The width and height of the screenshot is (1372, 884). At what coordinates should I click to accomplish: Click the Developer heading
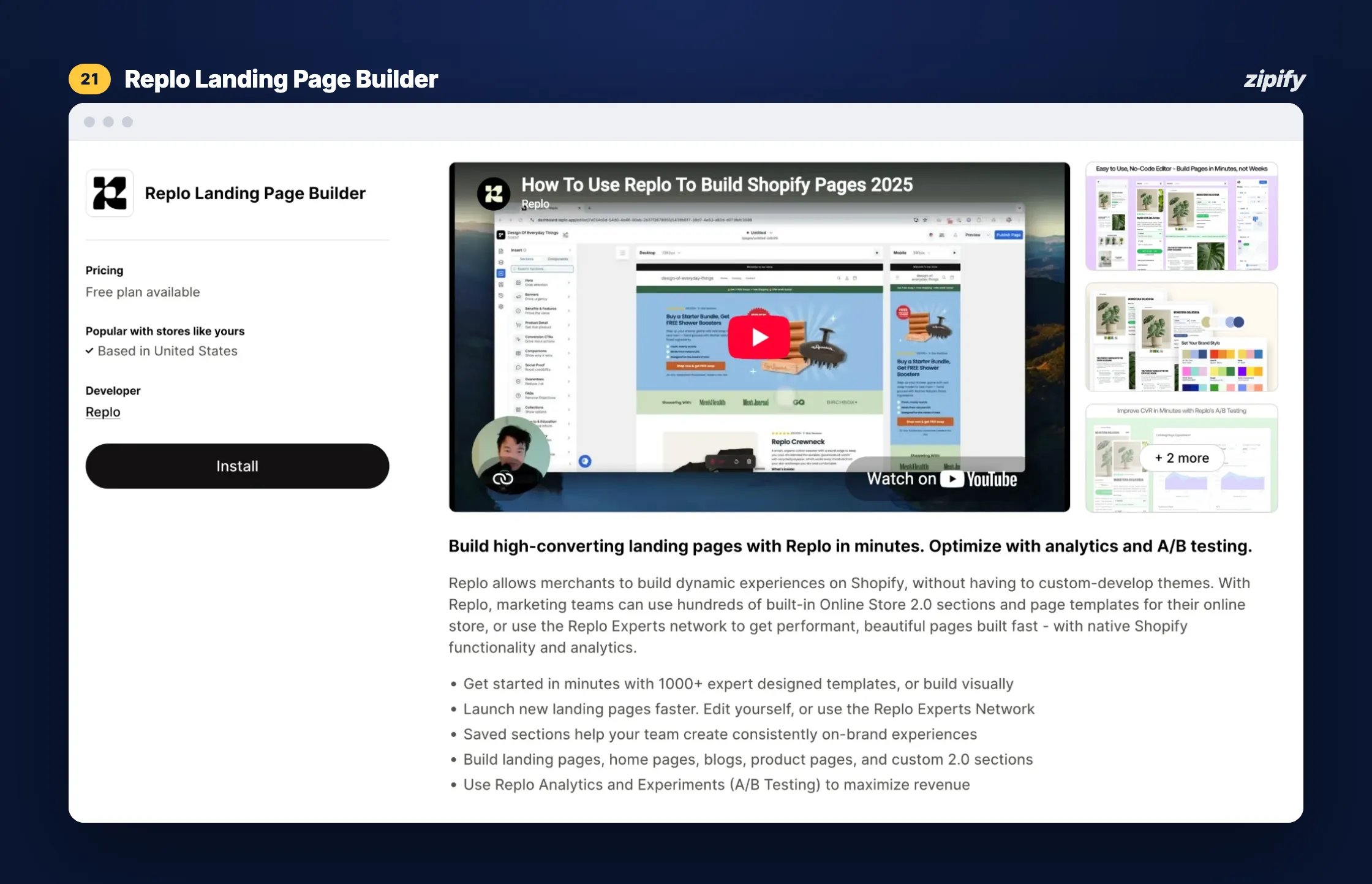click(113, 391)
